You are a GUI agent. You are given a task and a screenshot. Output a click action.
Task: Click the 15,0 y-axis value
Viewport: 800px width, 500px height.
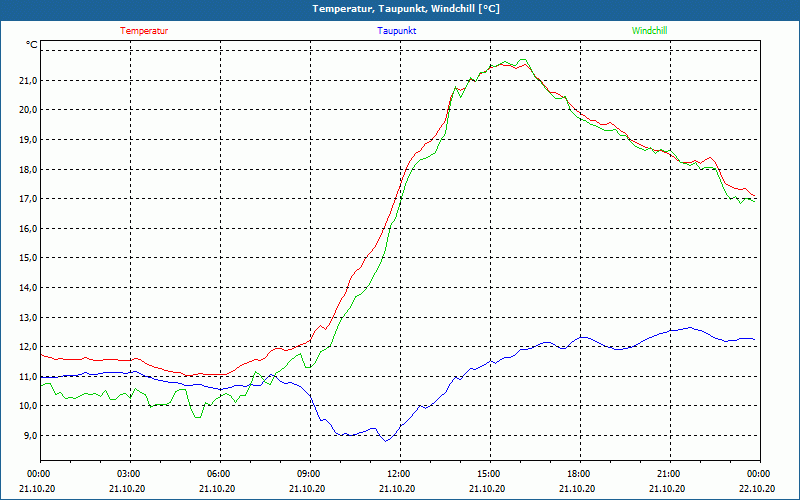click(29, 258)
